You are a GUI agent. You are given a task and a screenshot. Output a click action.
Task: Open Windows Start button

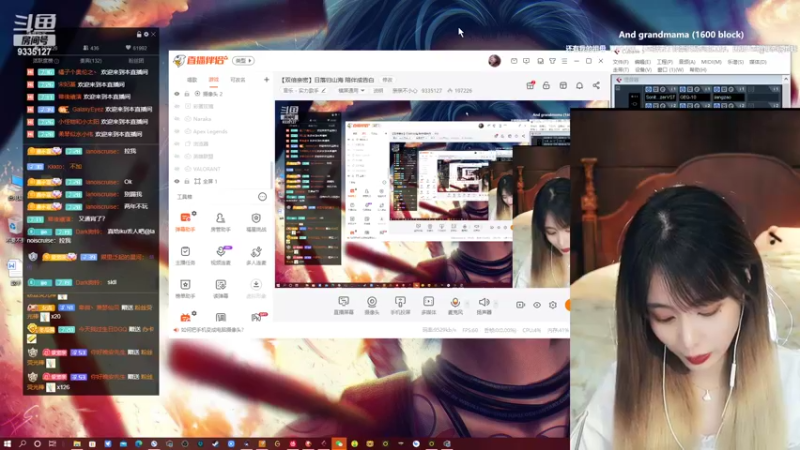(x=7, y=444)
